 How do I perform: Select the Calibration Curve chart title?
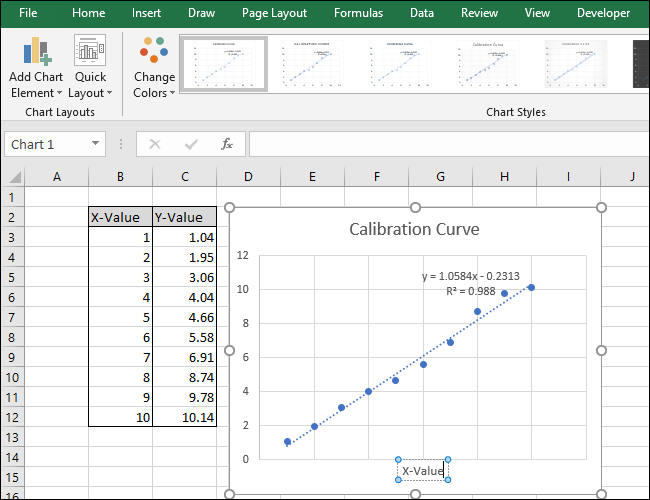pyautogui.click(x=414, y=229)
